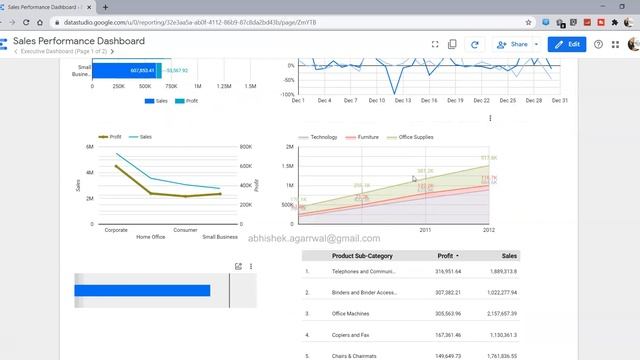Expand the Share dropdown arrow
This screenshot has width=640, height=360.
[x=536, y=44]
